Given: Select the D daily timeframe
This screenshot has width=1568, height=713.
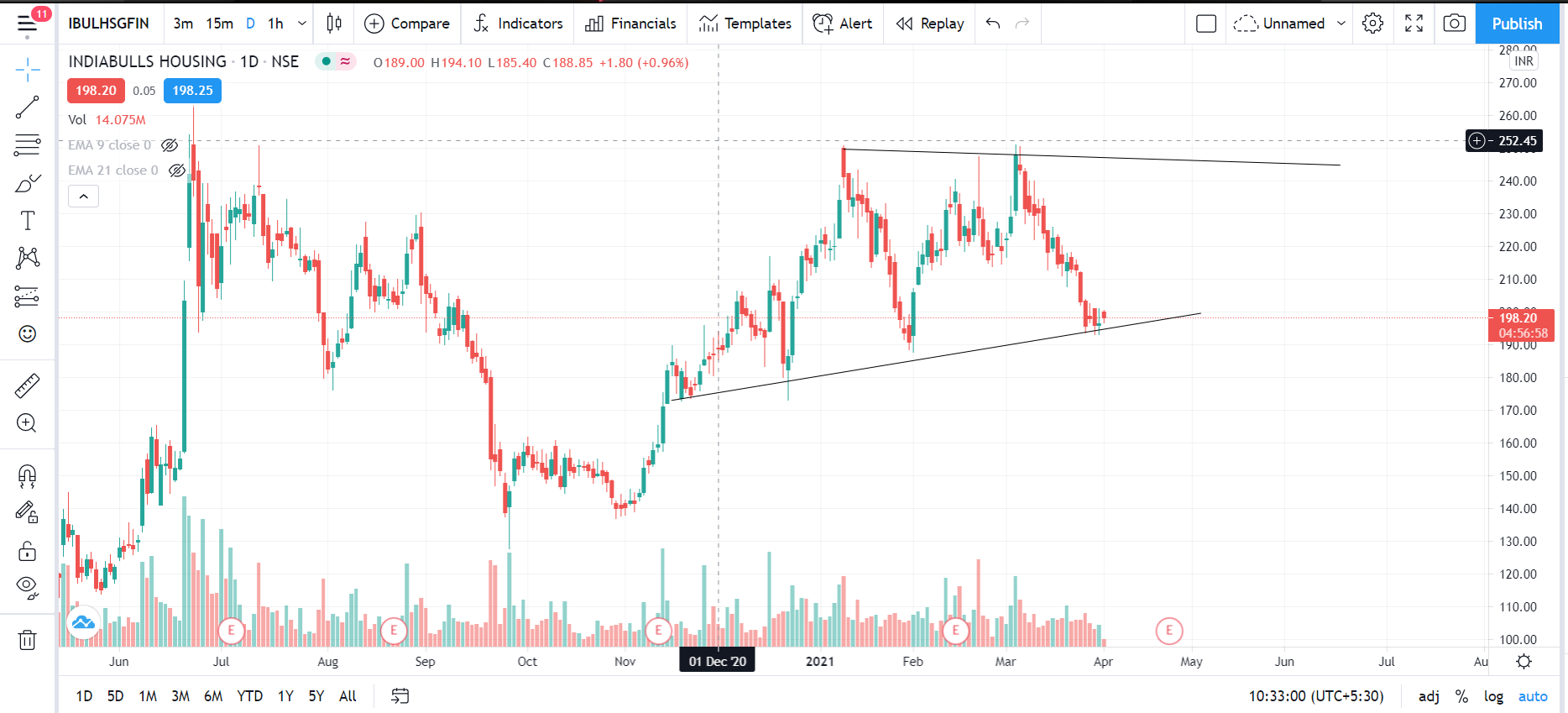Looking at the screenshot, I should tap(250, 24).
